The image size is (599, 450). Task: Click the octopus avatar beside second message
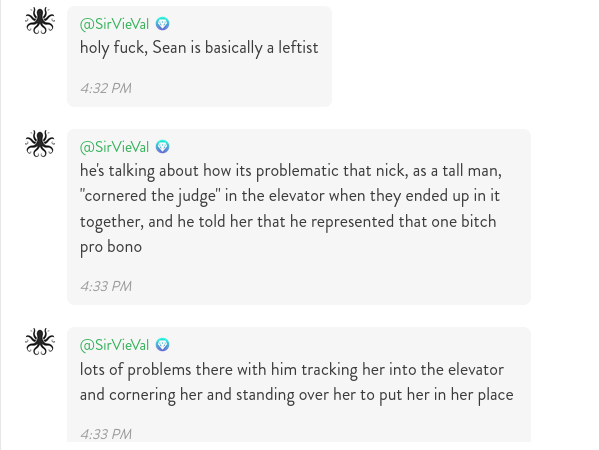pyautogui.click(x=40, y=144)
